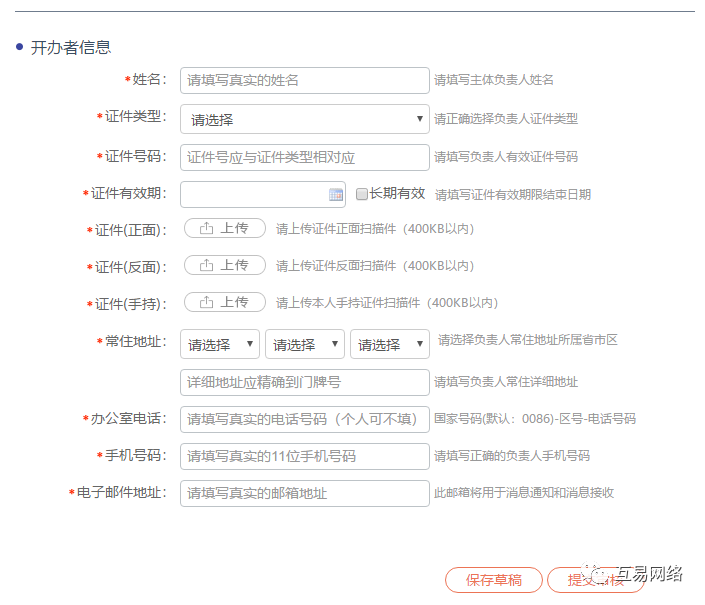The width and height of the screenshot is (705, 605).
Task: Open the third 常住地址 district dropdown
Action: click(x=389, y=344)
